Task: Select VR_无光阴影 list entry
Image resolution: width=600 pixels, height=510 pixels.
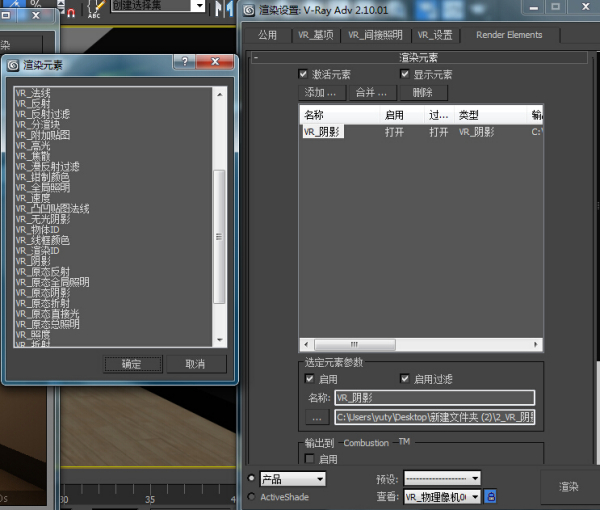Action: click(42, 219)
